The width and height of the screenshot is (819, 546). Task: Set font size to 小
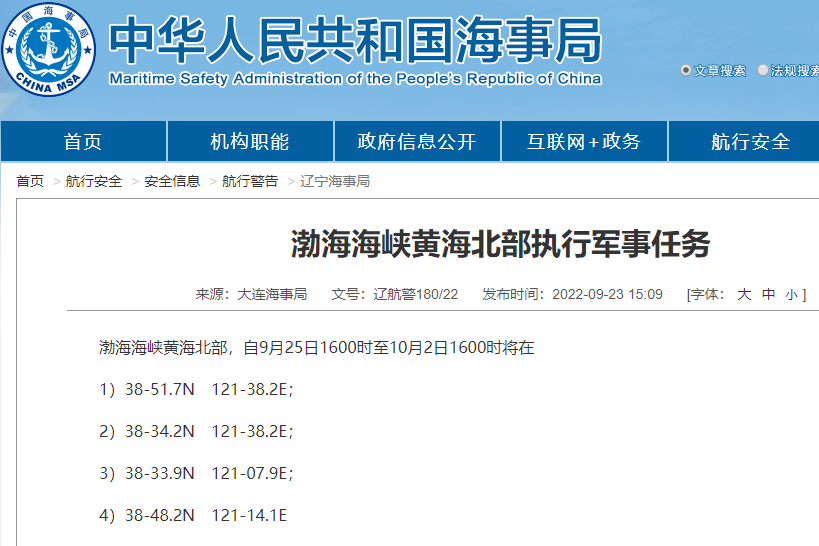791,295
